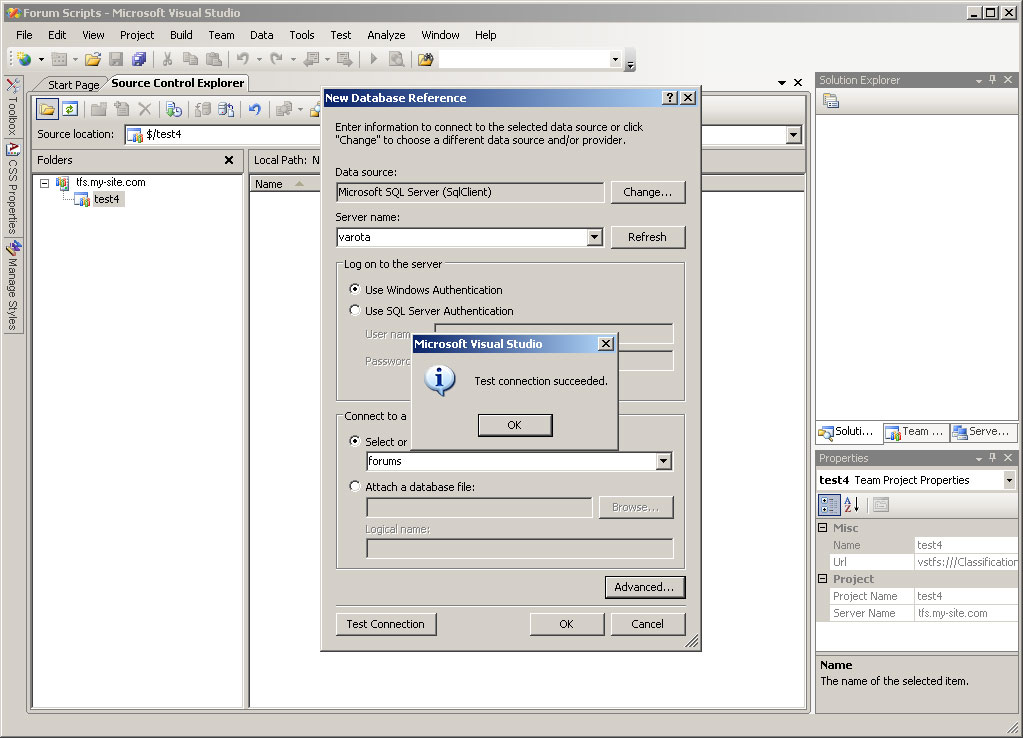Screen dimensions: 1023x738
Task: Click OK at bottom of New Database Reference dialog
Action: [566, 624]
